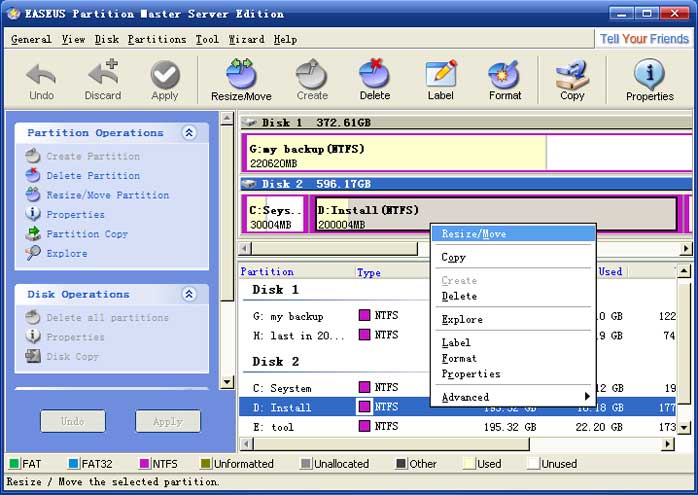Viewport: 698px width, 495px height.
Task: Choose Resize/Move in context menu
Action: pos(514,234)
